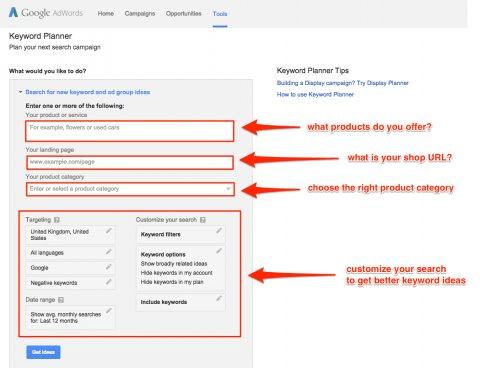
Task: Collapse 'Search for new keyword and ad group ideas'
Action: [x=87, y=92]
